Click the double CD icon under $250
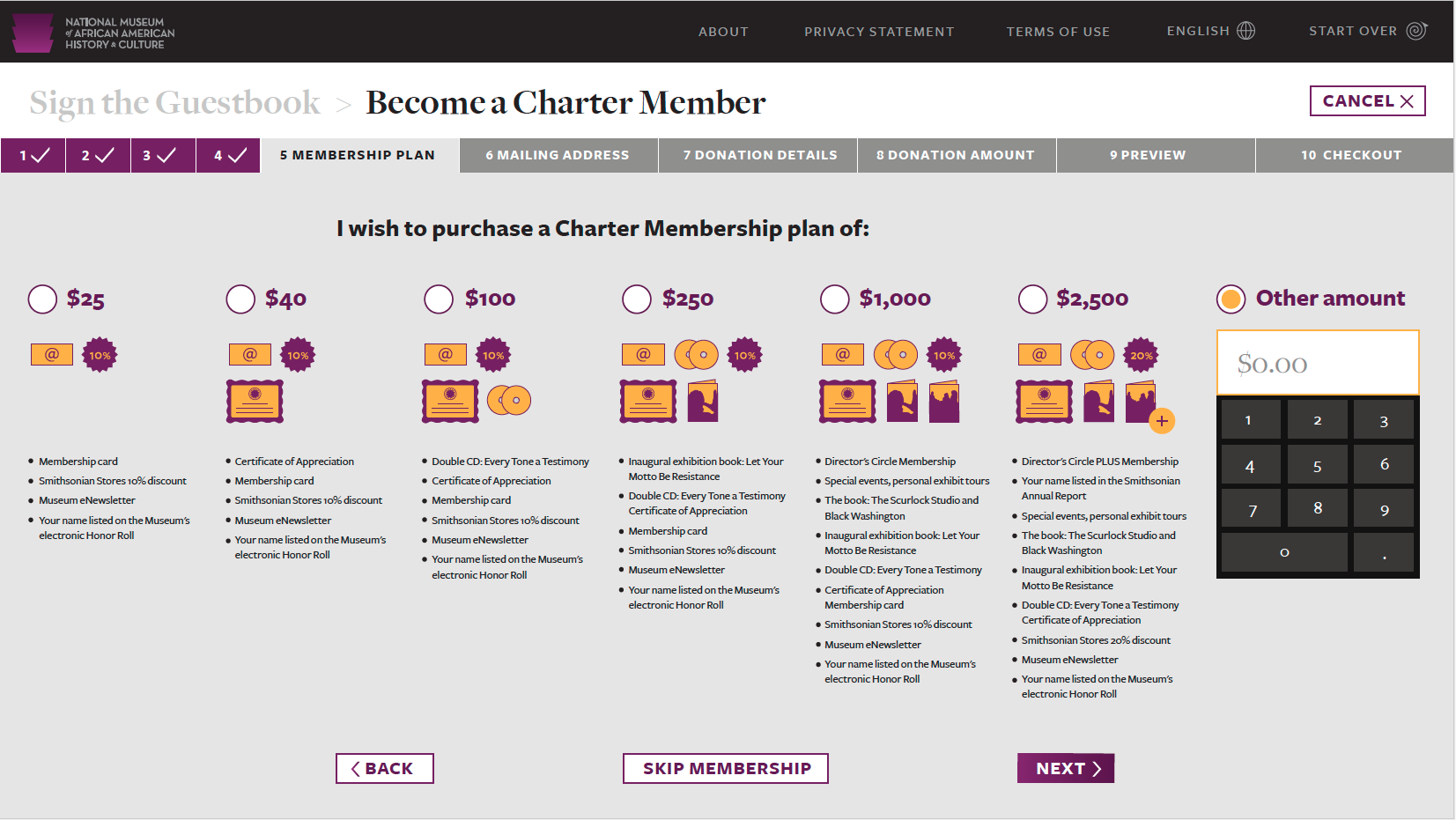This screenshot has height=820, width=1456. [697, 355]
